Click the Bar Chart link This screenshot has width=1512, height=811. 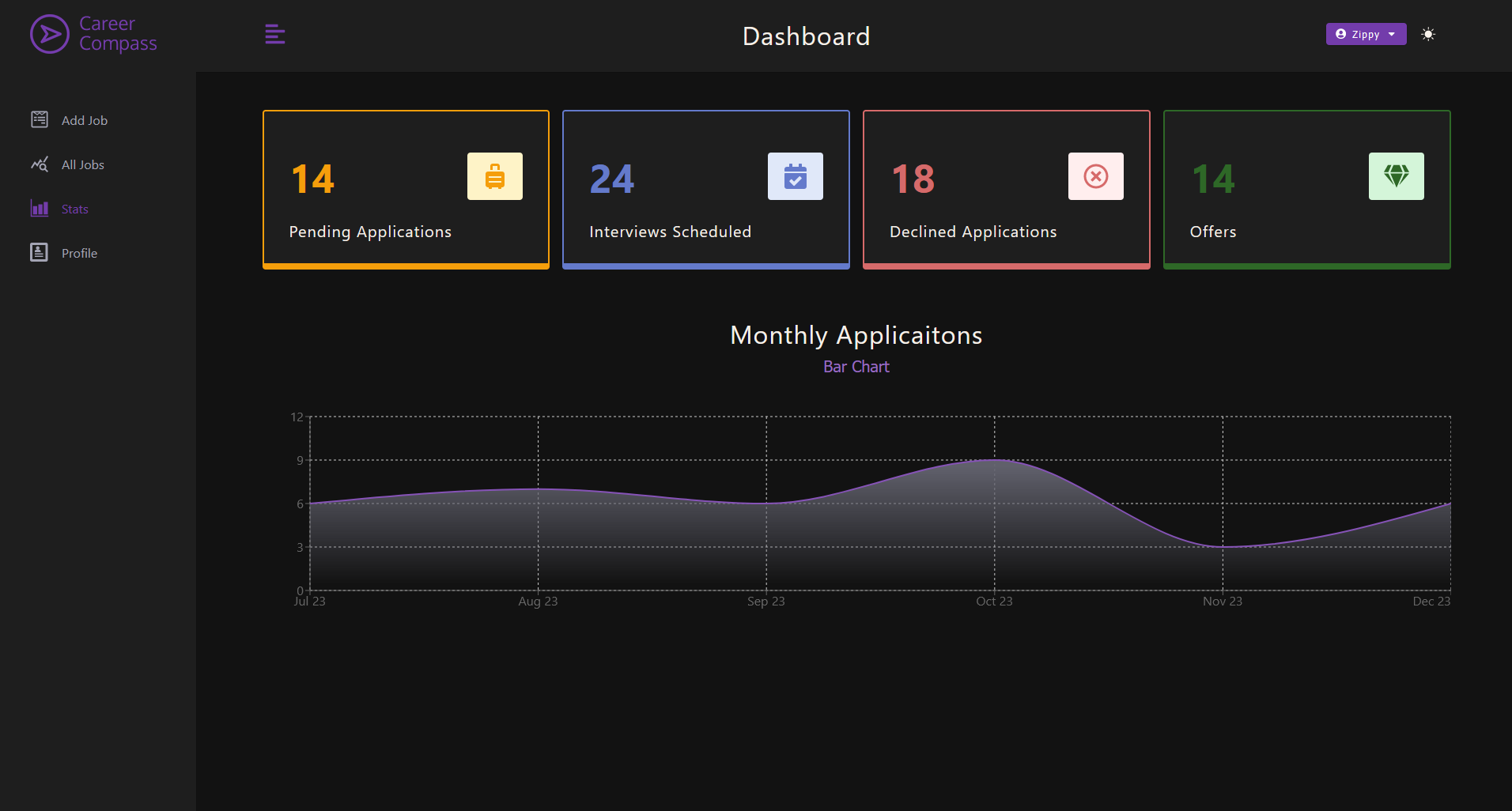tap(856, 366)
